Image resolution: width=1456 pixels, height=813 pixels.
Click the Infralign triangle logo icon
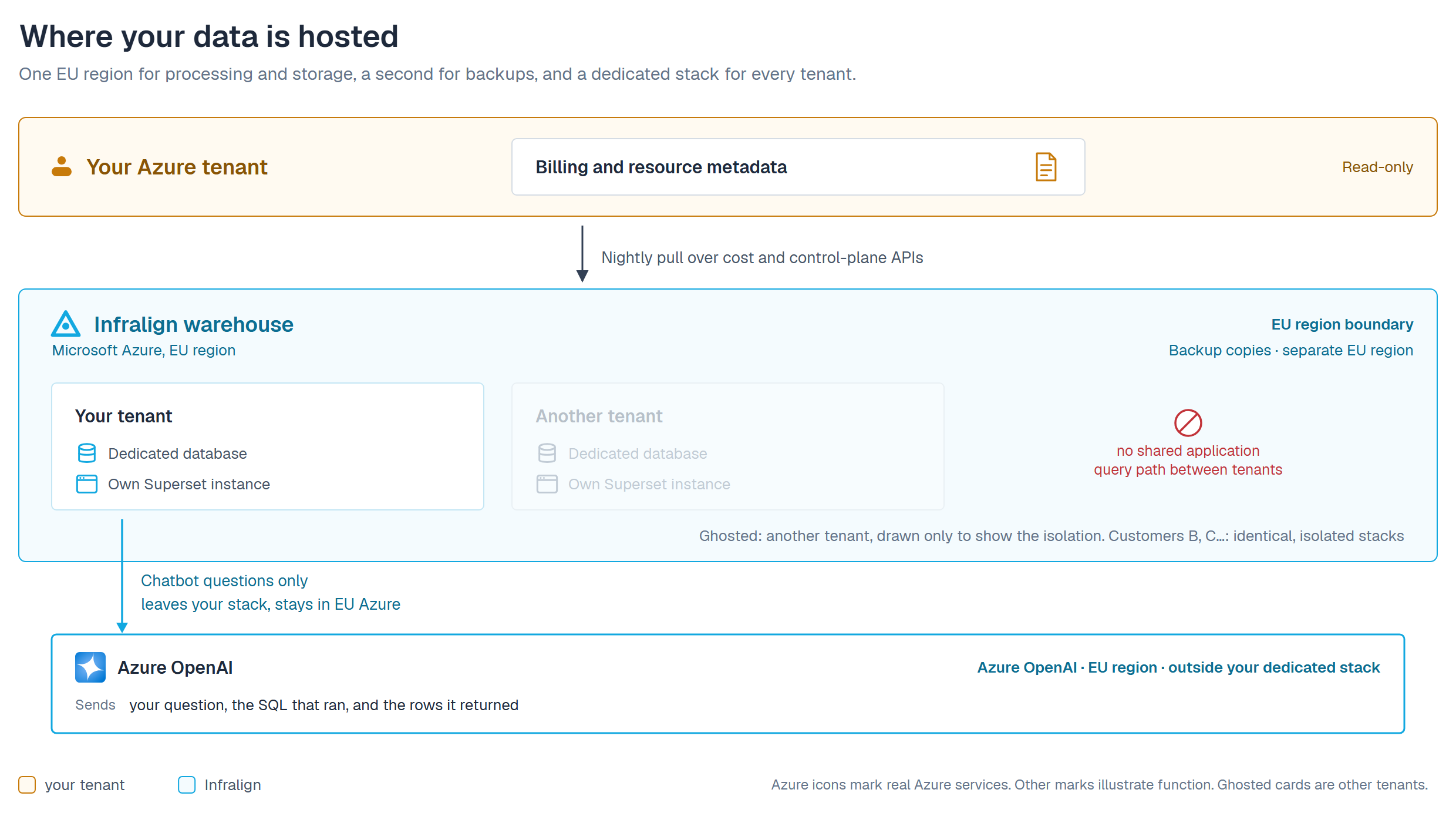click(x=66, y=324)
